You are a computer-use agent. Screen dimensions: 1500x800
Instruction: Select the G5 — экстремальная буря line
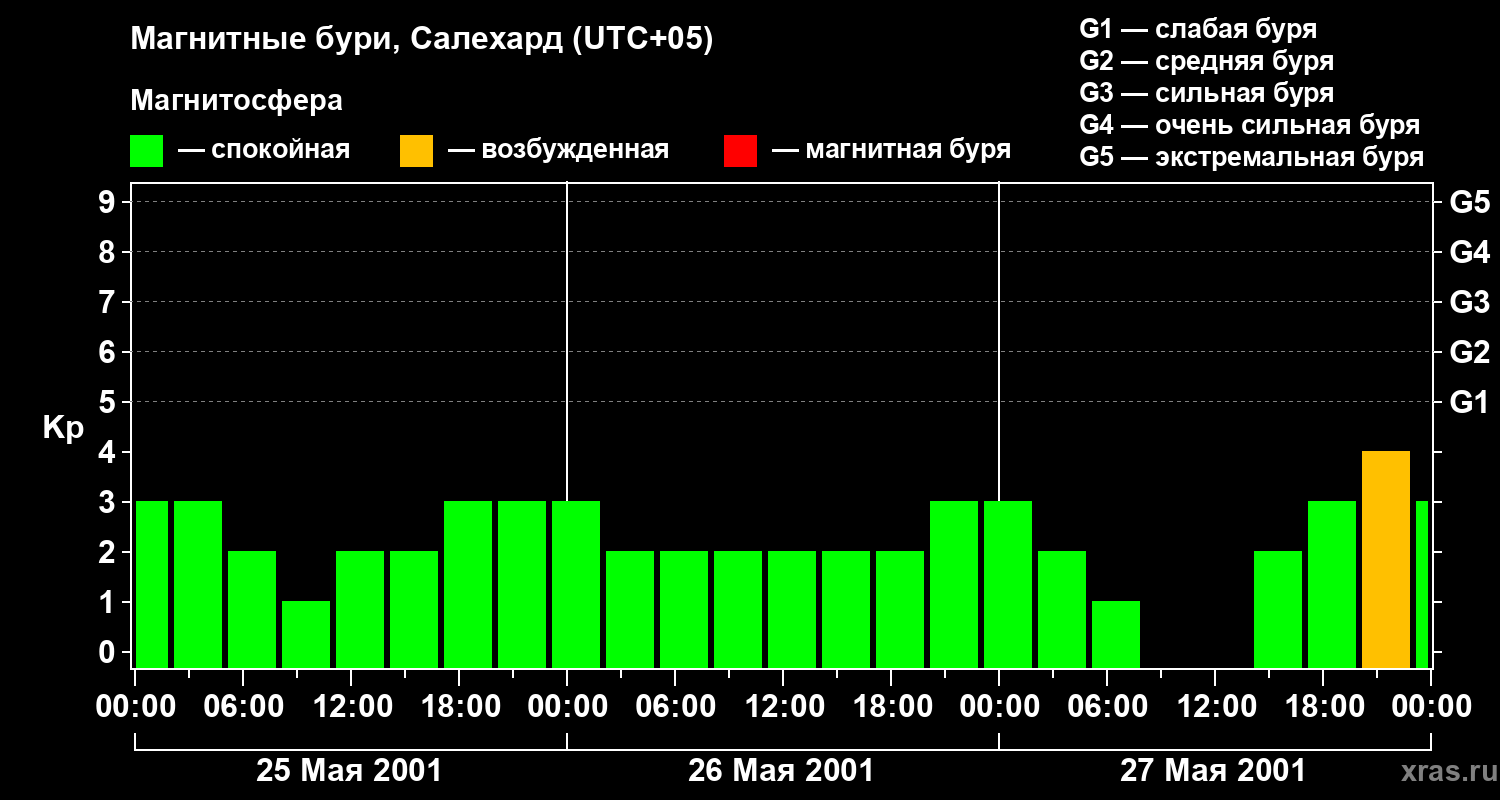coord(1251,157)
